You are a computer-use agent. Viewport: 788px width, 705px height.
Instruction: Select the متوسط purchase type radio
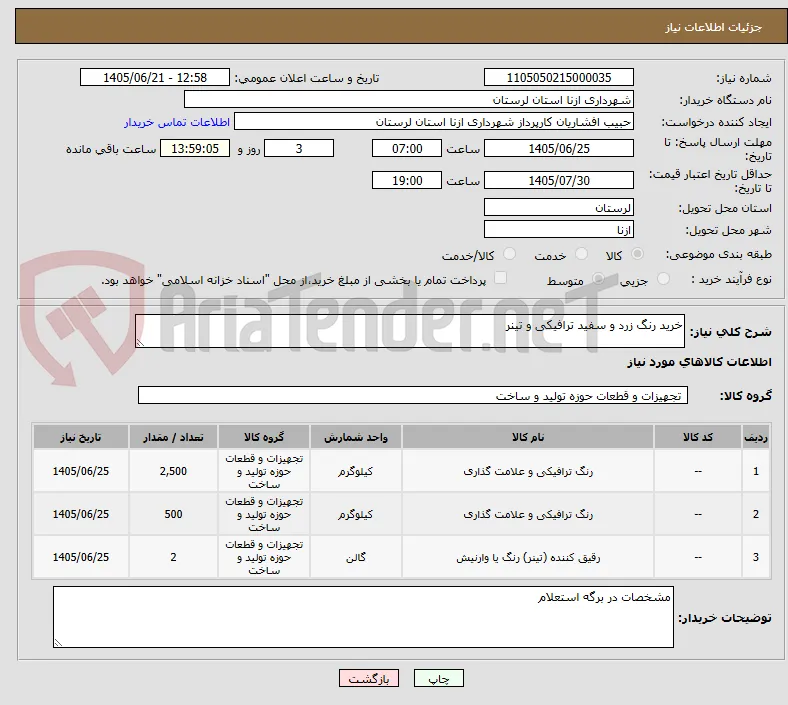coord(598,278)
